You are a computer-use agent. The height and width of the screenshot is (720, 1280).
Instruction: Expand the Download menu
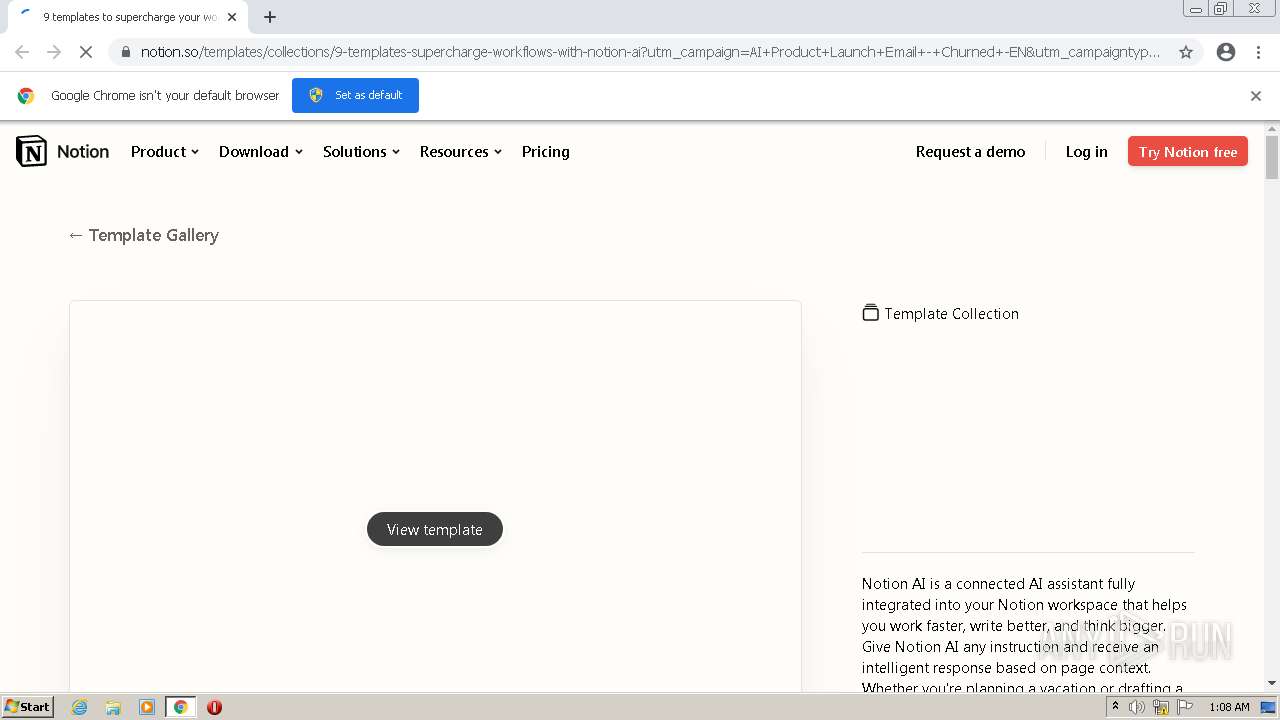pyautogui.click(x=260, y=151)
